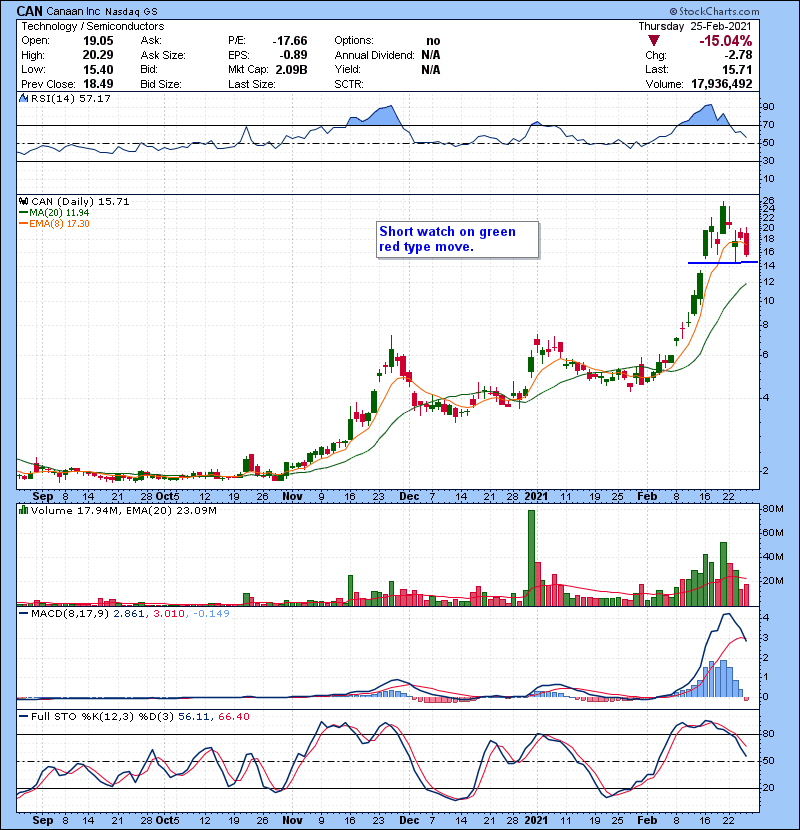This screenshot has width=800, height=830.
Task: Click the stochastic %D value 66.40
Action: point(233,717)
